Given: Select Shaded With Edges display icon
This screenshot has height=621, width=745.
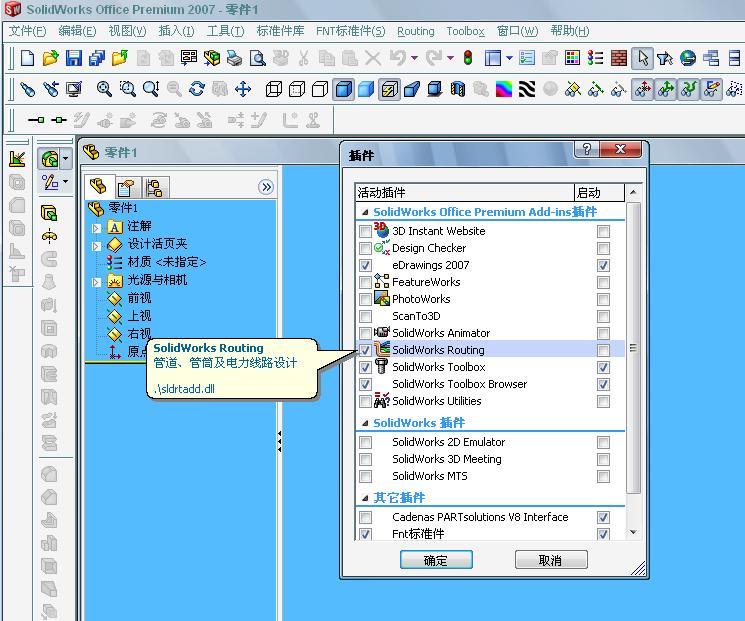Looking at the screenshot, I should point(344,89).
